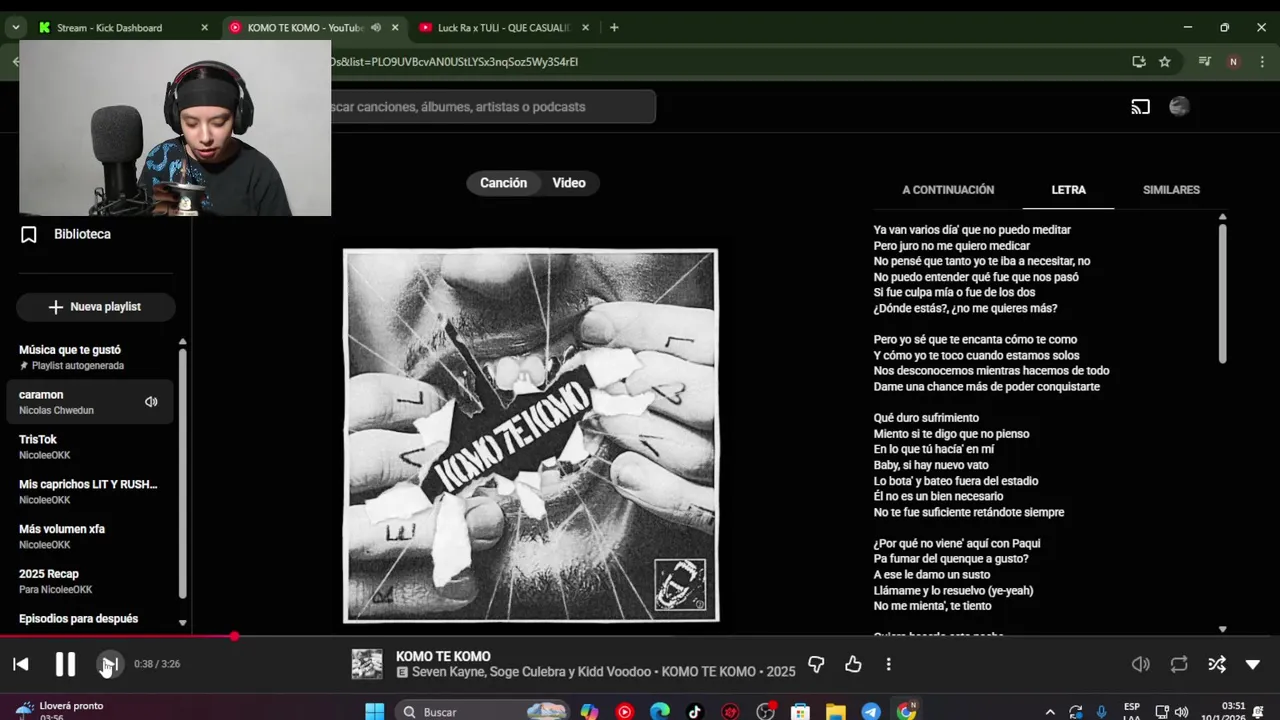Viewport: 1280px width, 720px height.
Task: Open the 2025 Recap playlist
Action: 90,581
